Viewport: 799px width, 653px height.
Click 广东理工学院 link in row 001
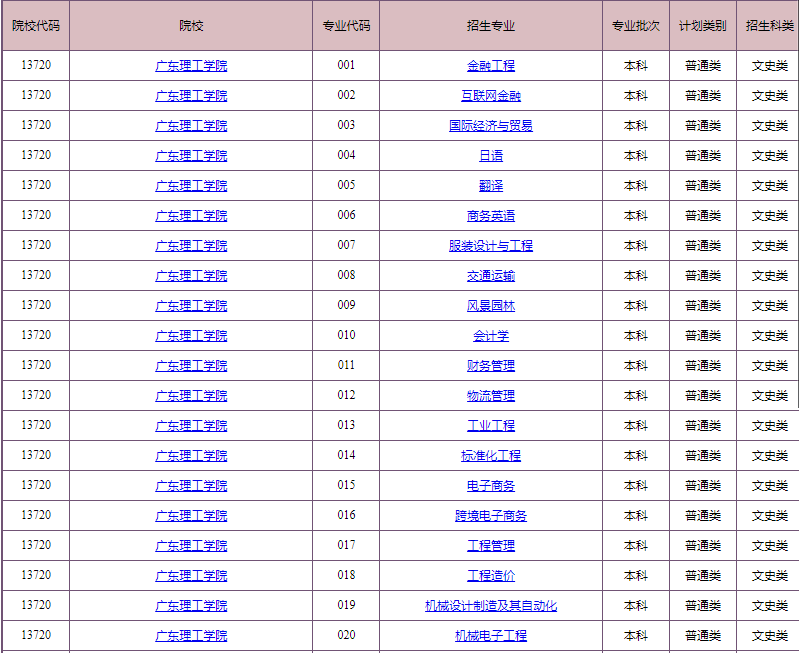(191, 66)
